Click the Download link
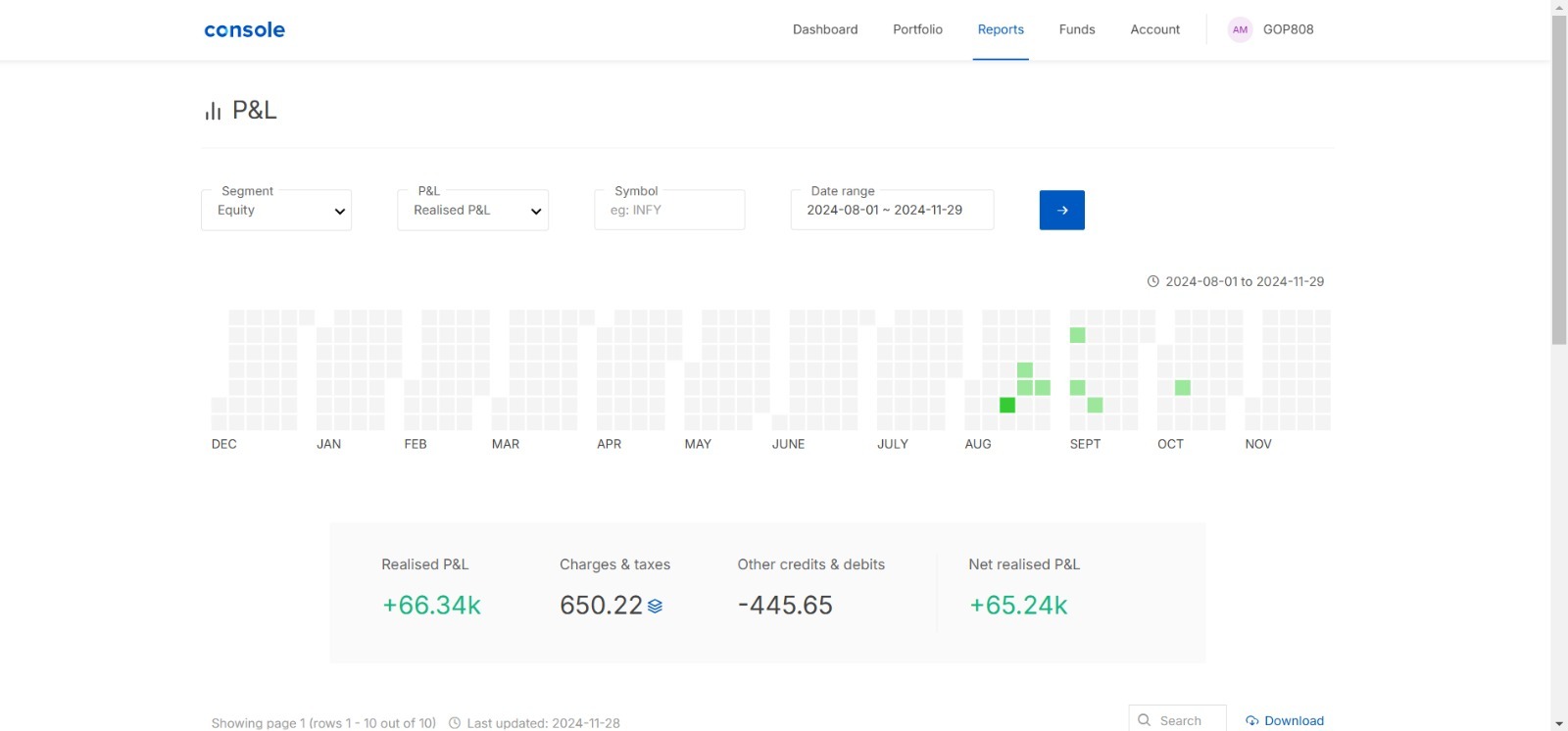Viewport: 1568px width, 731px height. tap(1294, 720)
